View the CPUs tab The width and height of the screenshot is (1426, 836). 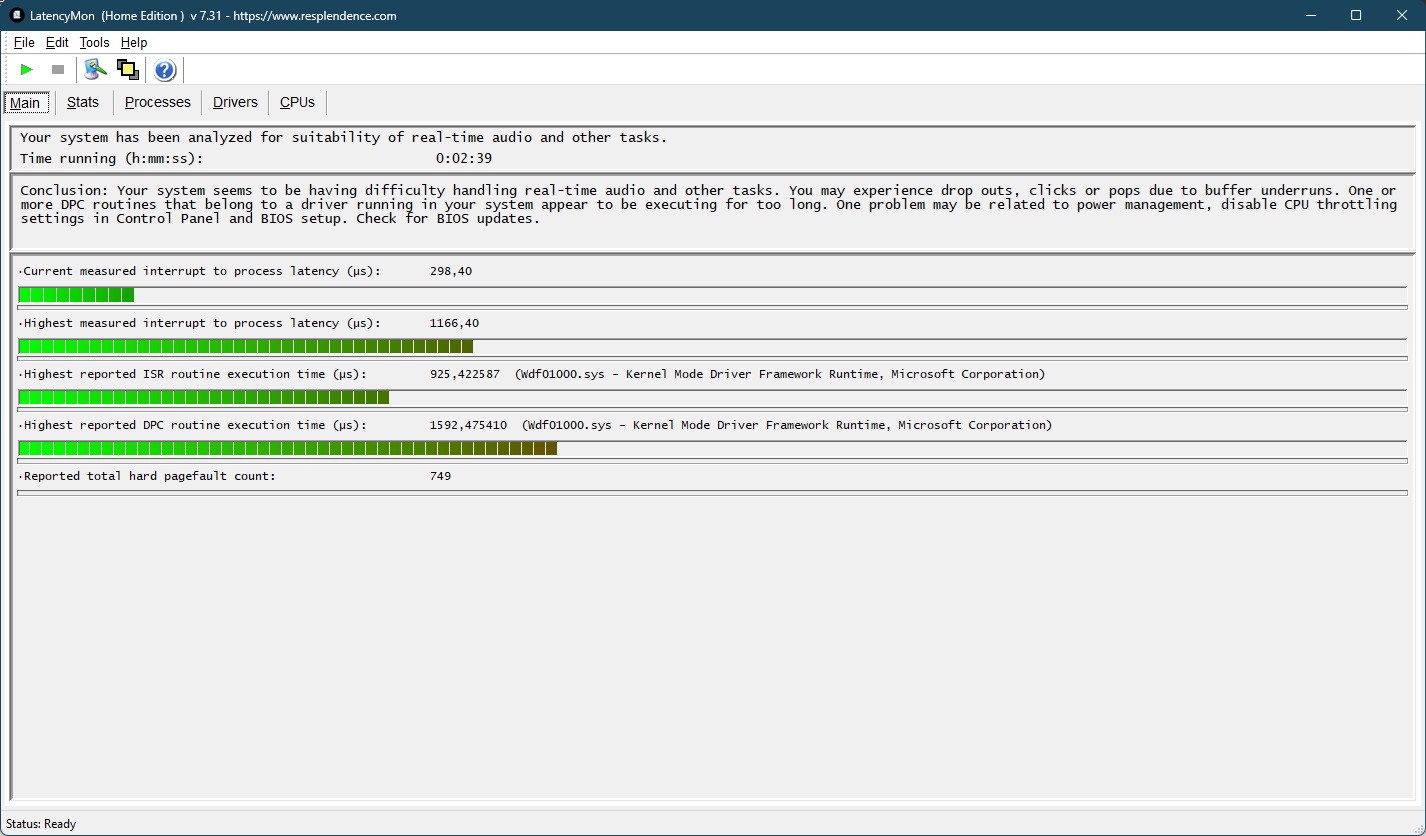click(x=297, y=102)
